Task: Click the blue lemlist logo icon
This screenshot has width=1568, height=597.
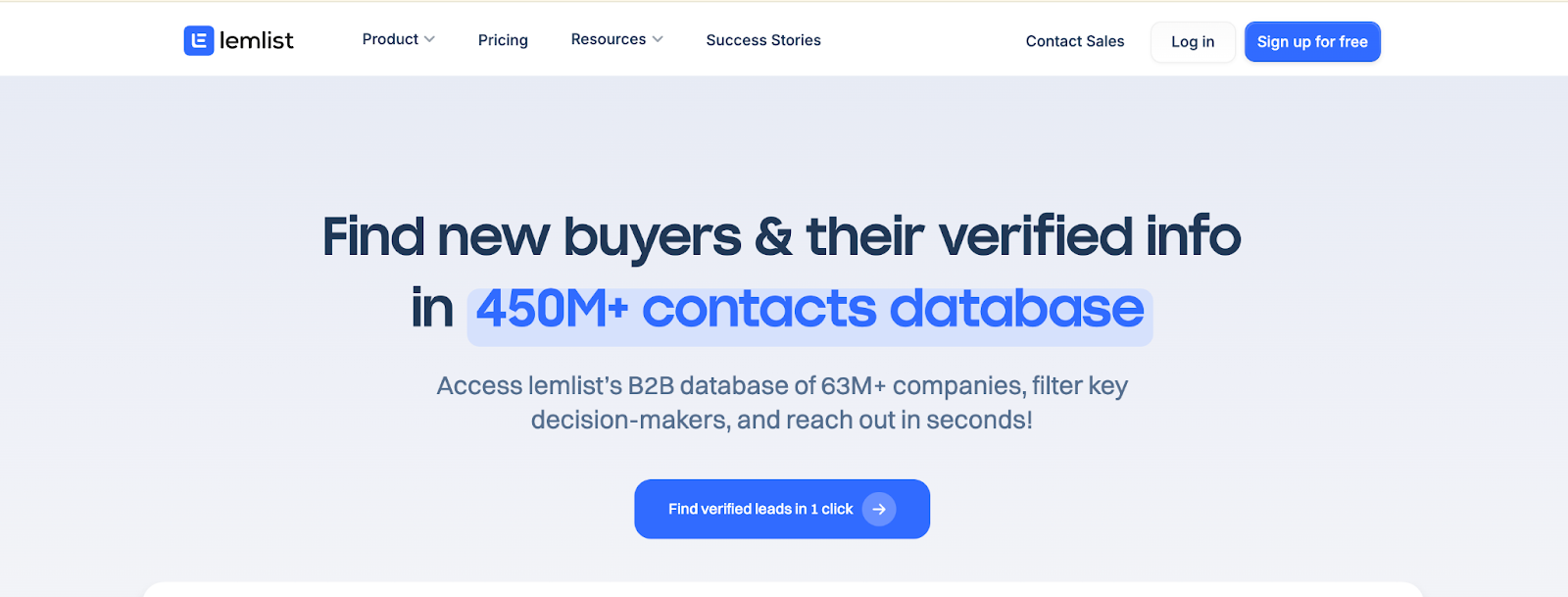Action: coord(199,40)
